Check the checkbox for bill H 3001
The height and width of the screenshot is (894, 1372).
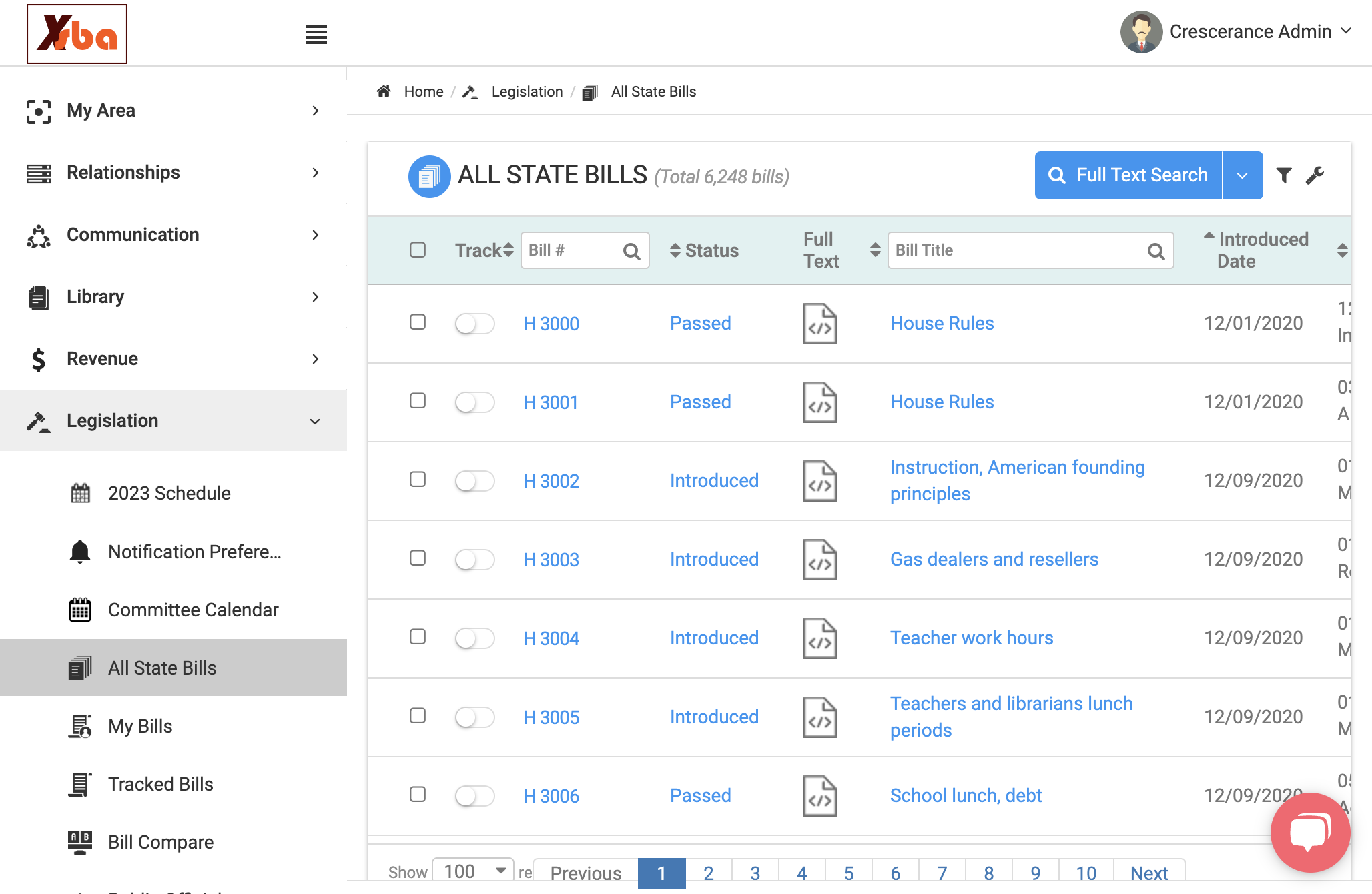click(x=418, y=400)
